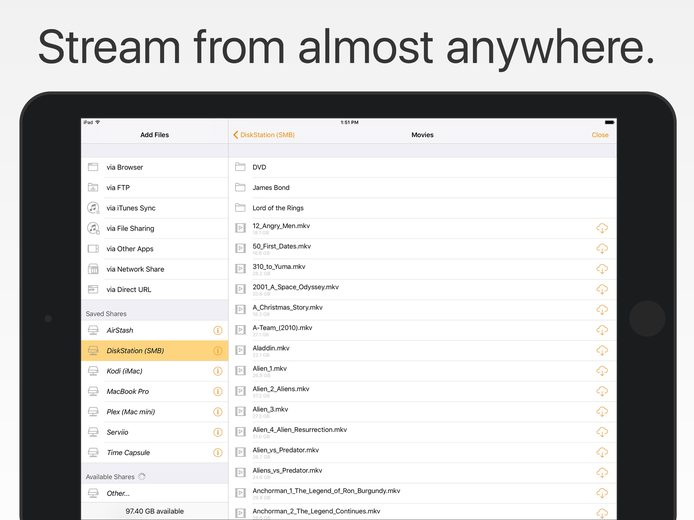Click cloud download icon for A-Team_(2010).mkv
This screenshot has height=520, width=694.
(601, 330)
